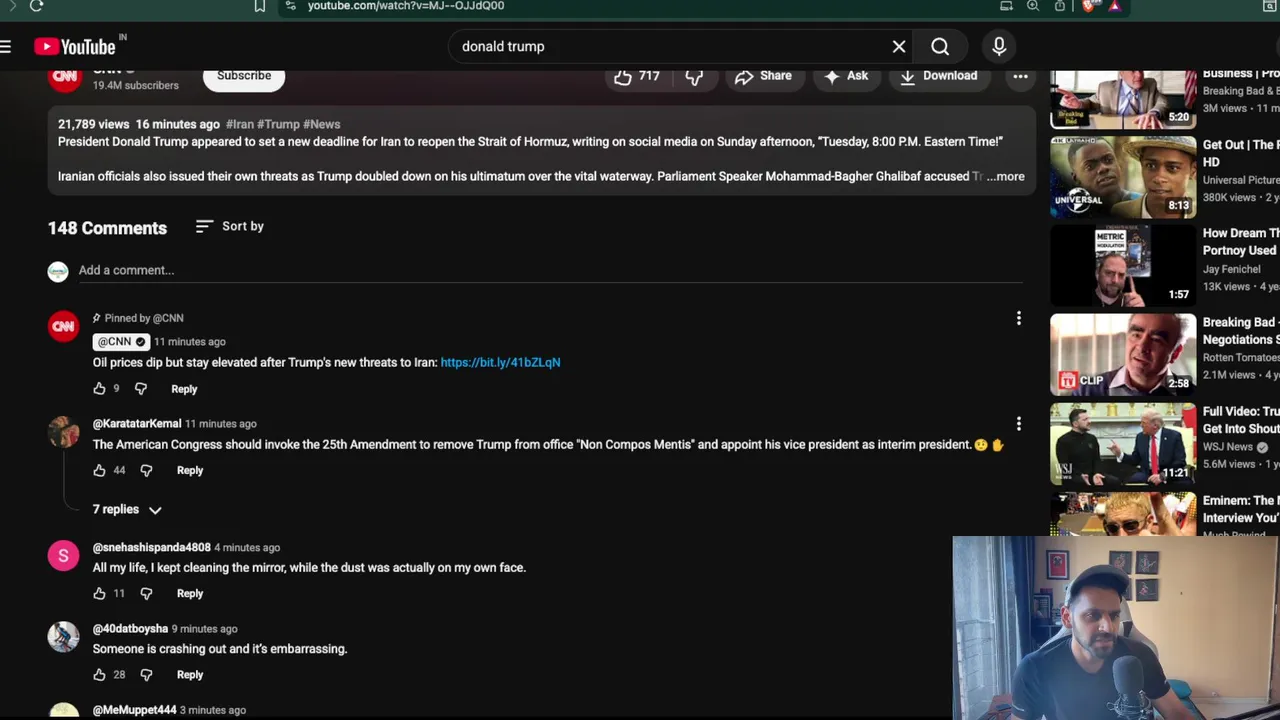1280x720 pixels.
Task: Like the video with 717 likes
Action: point(637,76)
